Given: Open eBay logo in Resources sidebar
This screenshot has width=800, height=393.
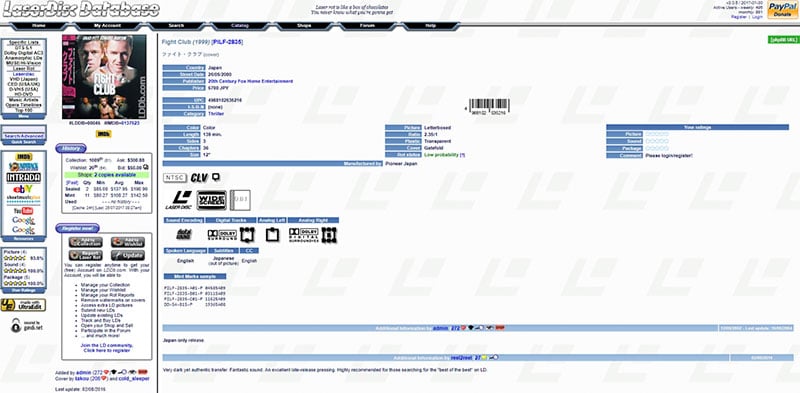Looking at the screenshot, I should click(x=23, y=189).
